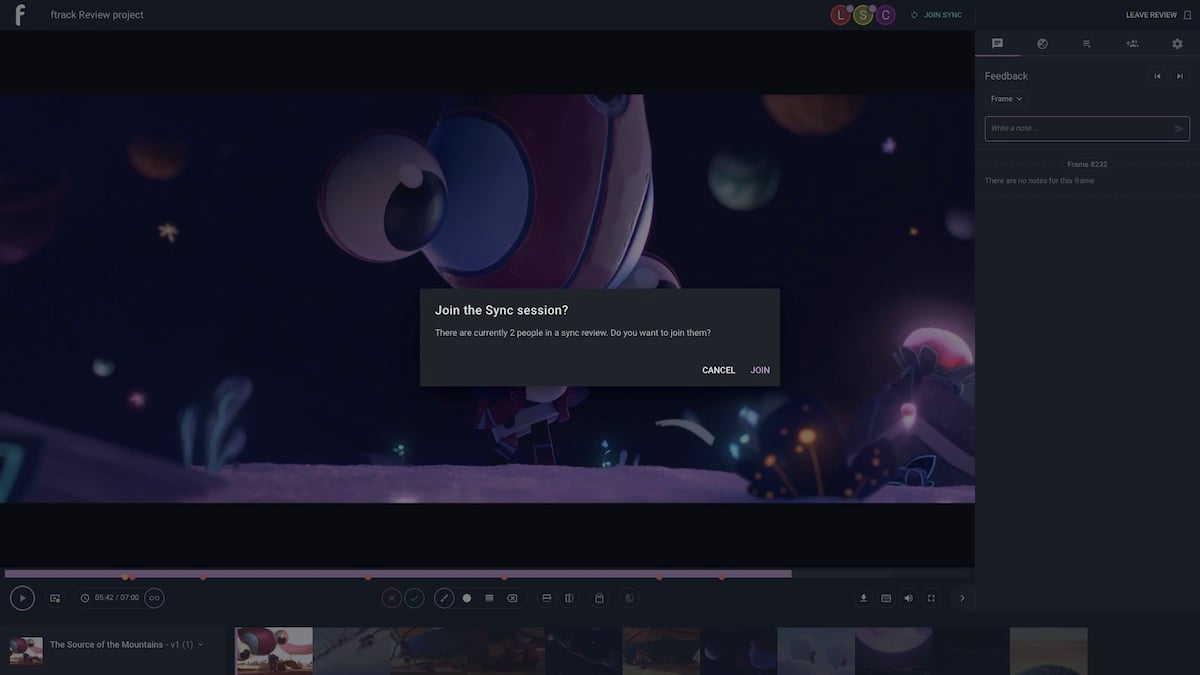Open the invite people tab icon
1200x675 pixels.
pyautogui.click(x=1132, y=43)
